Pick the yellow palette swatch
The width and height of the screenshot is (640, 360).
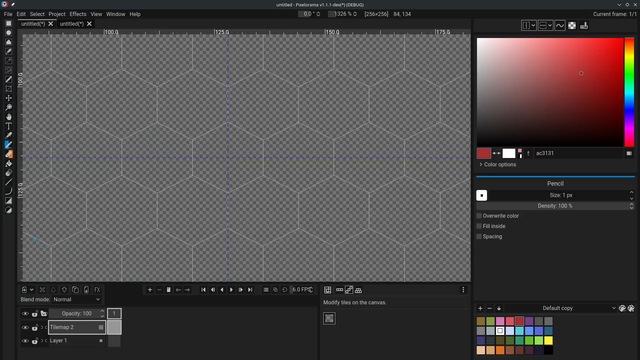[549, 340]
